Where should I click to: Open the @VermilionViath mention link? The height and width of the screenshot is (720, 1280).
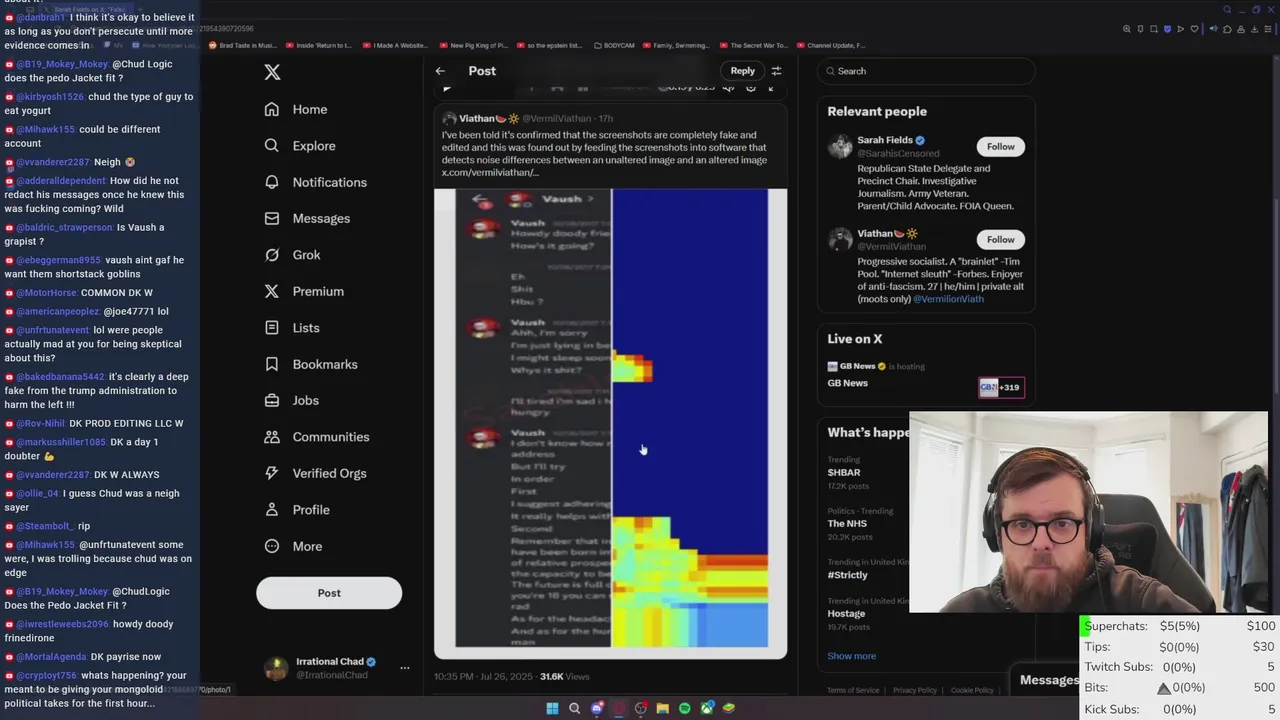[x=948, y=298]
